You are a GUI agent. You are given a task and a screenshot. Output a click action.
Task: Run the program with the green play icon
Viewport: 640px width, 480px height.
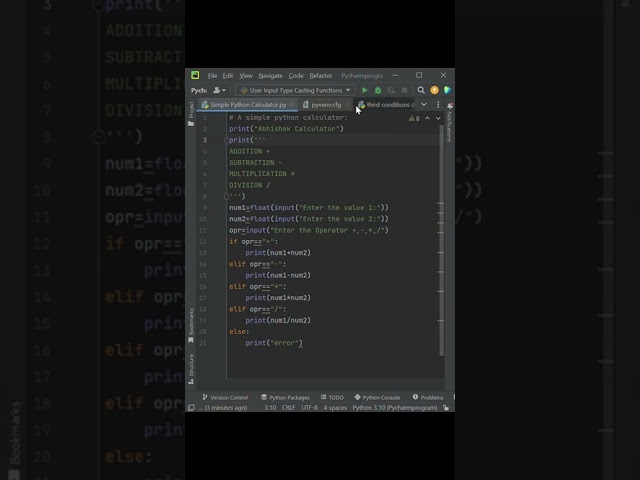tap(364, 90)
